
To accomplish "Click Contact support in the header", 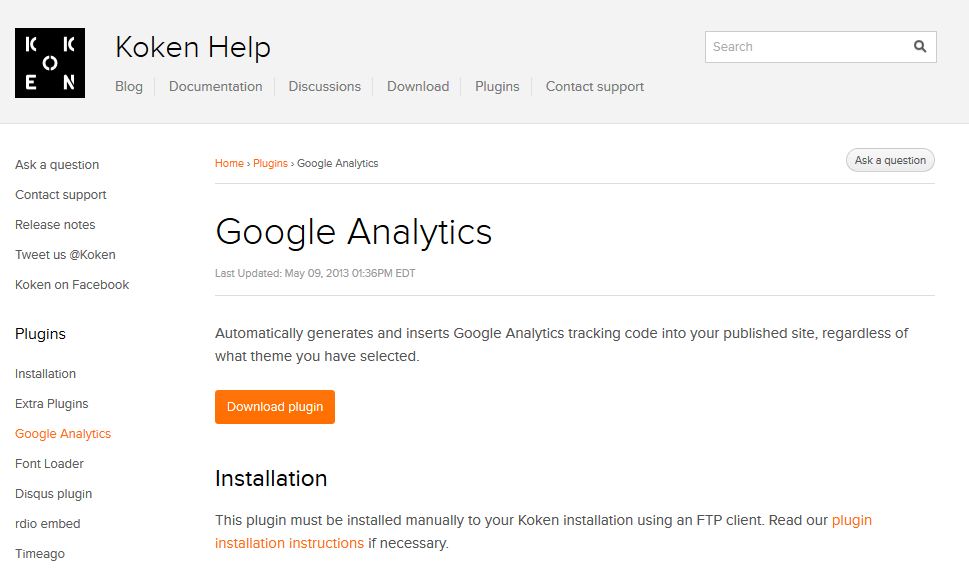I will (x=595, y=87).
